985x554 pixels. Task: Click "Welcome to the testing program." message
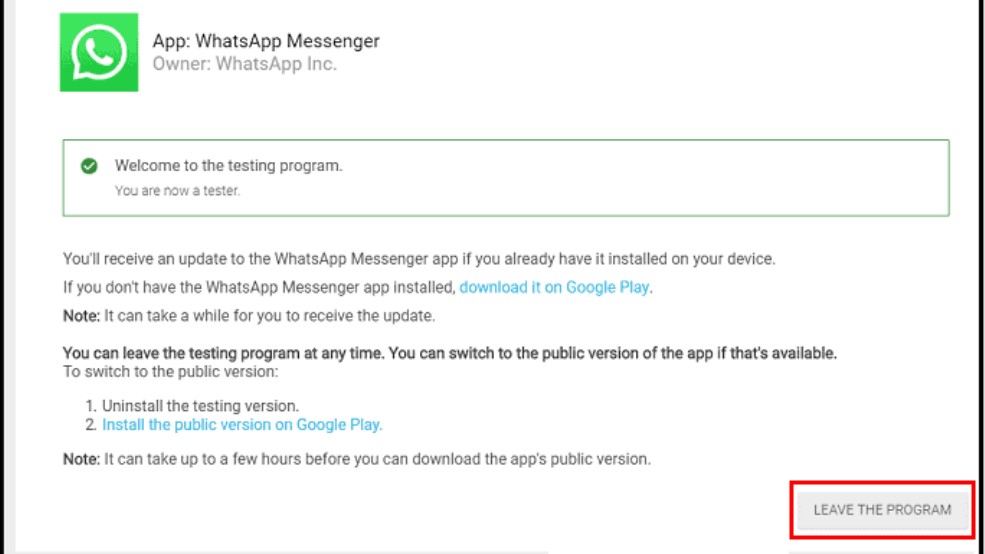(229, 166)
